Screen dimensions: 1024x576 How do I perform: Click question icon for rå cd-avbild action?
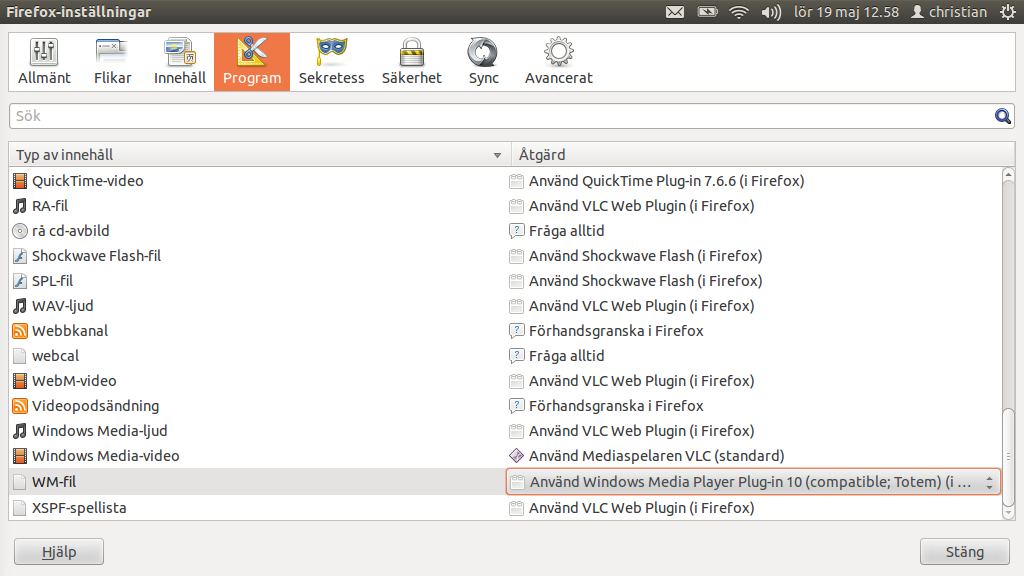point(517,231)
